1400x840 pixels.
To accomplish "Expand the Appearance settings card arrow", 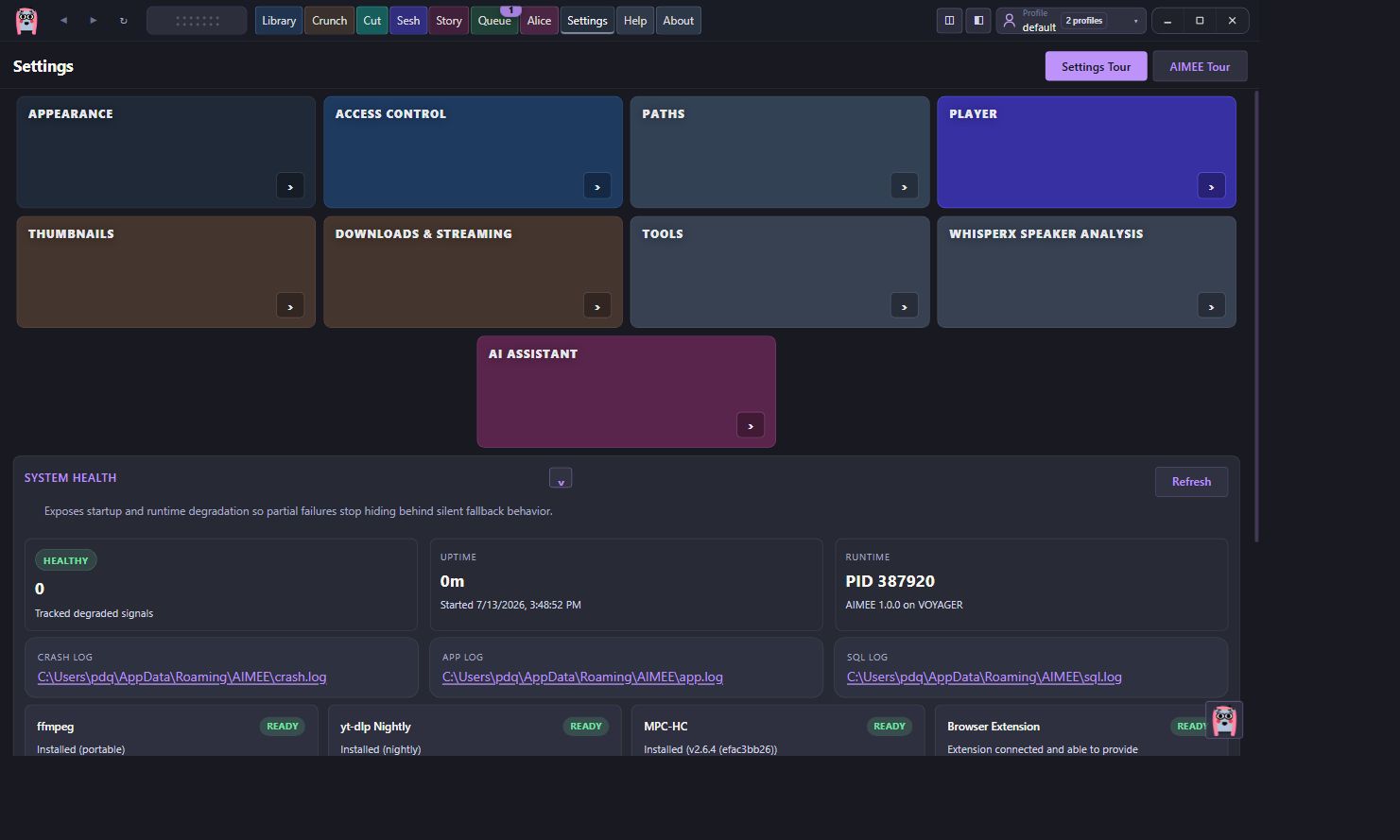I will coord(290,186).
